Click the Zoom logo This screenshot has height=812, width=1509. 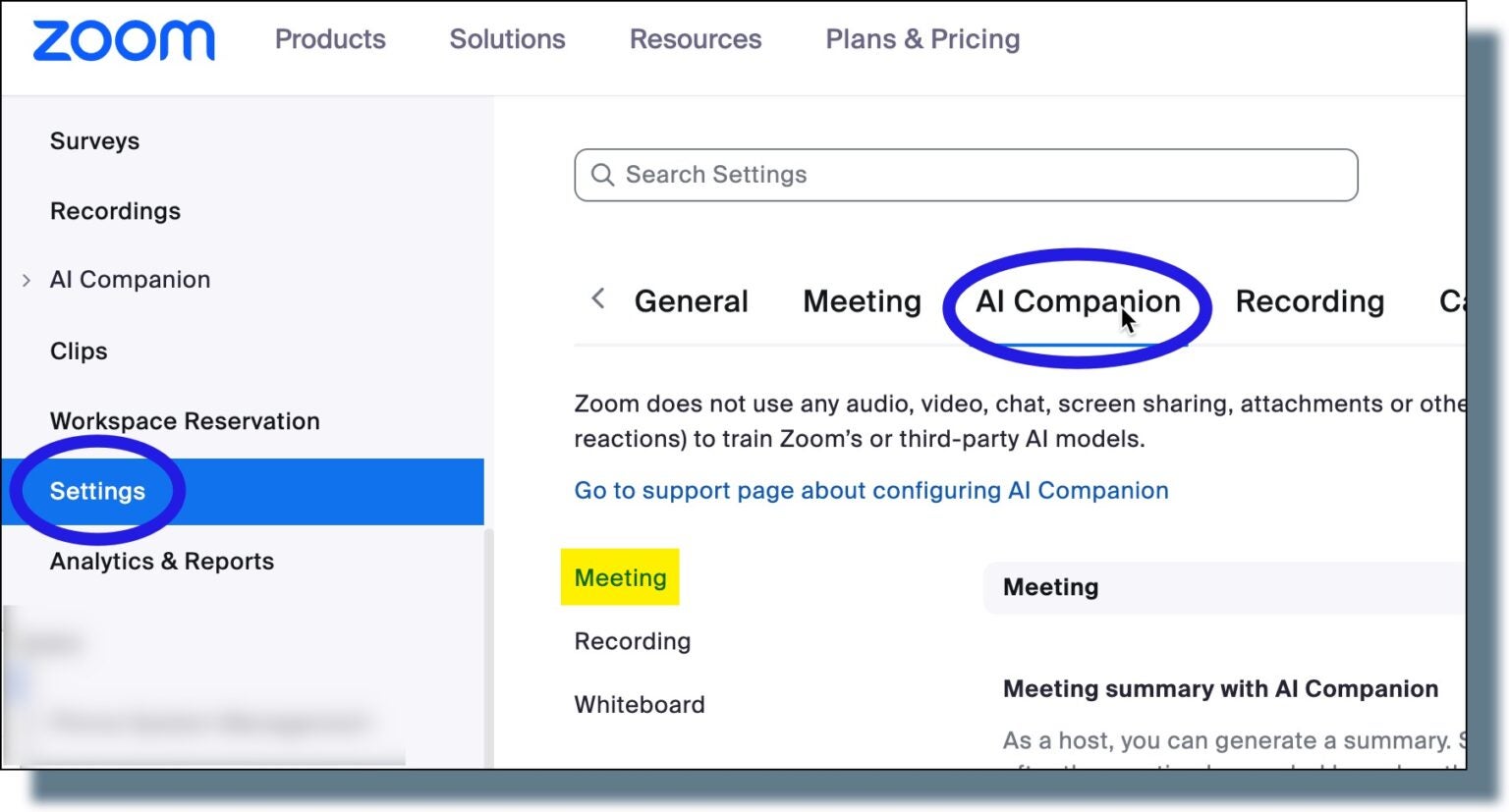pyautogui.click(x=124, y=41)
